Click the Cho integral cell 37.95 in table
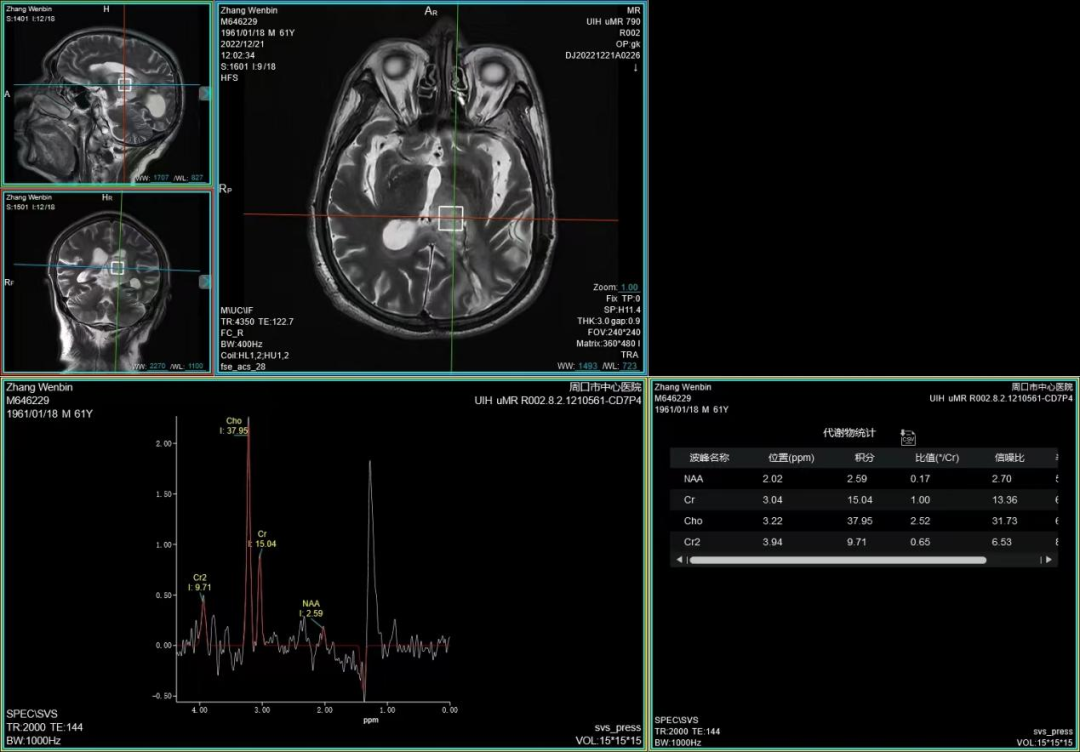 click(860, 521)
